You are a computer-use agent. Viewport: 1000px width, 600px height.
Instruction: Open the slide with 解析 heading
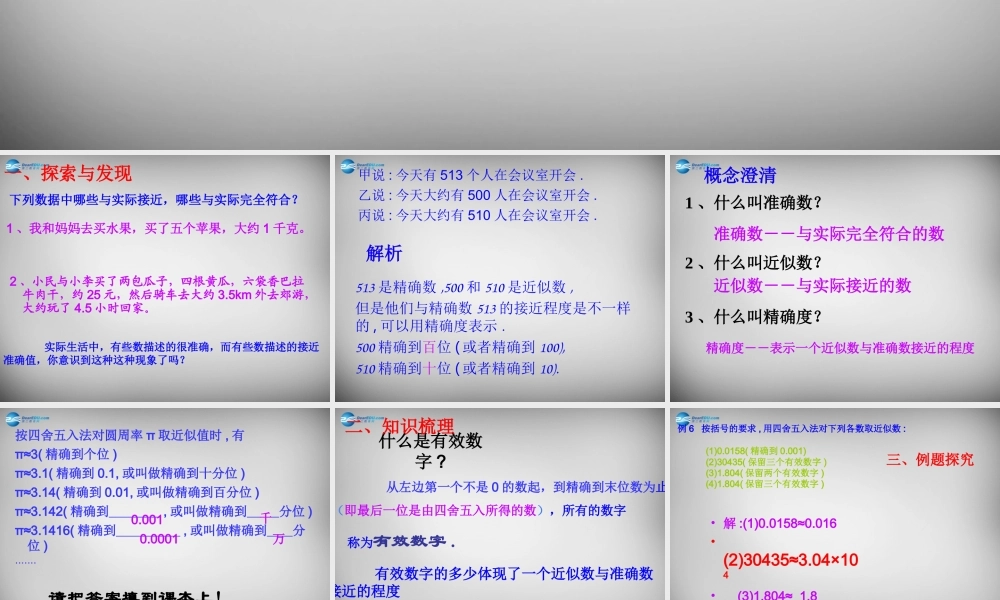point(499,278)
